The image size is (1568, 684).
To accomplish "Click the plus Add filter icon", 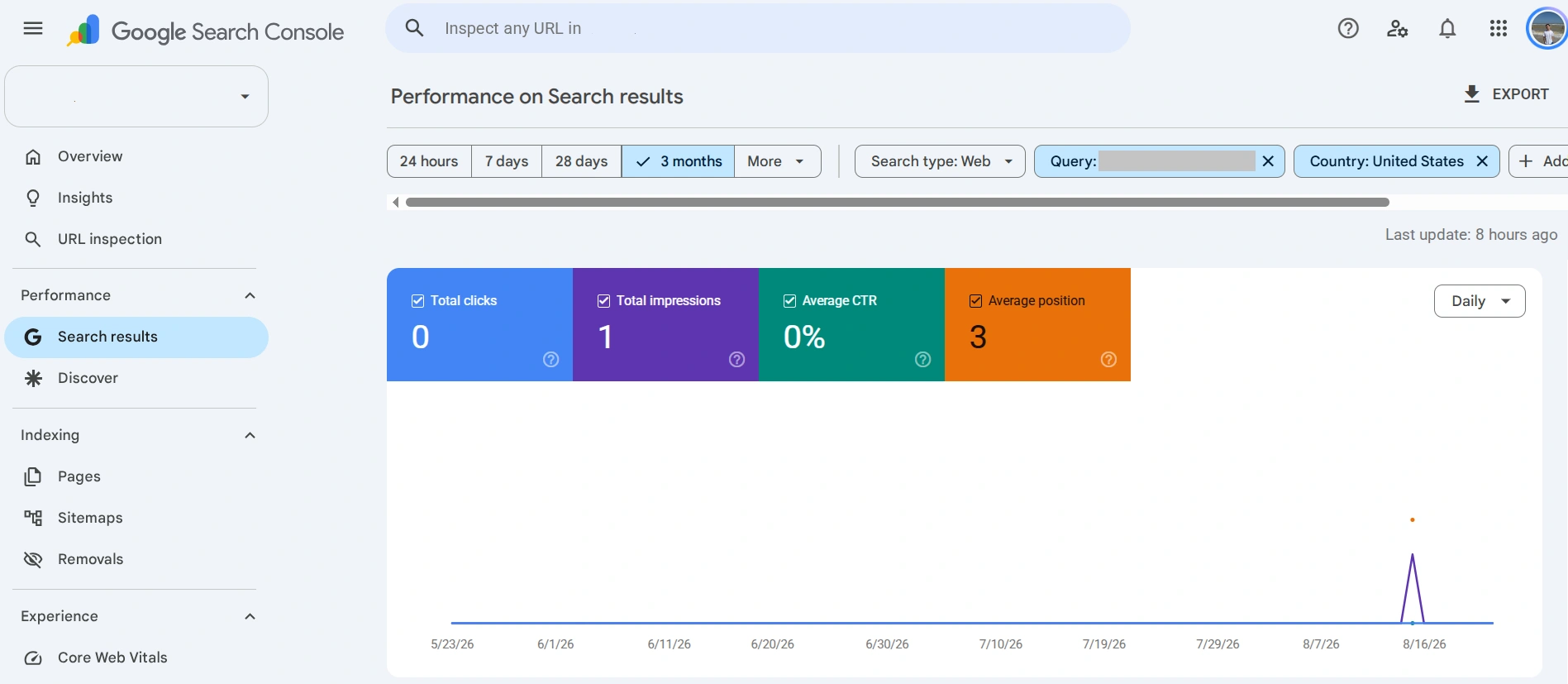I will [x=1526, y=161].
